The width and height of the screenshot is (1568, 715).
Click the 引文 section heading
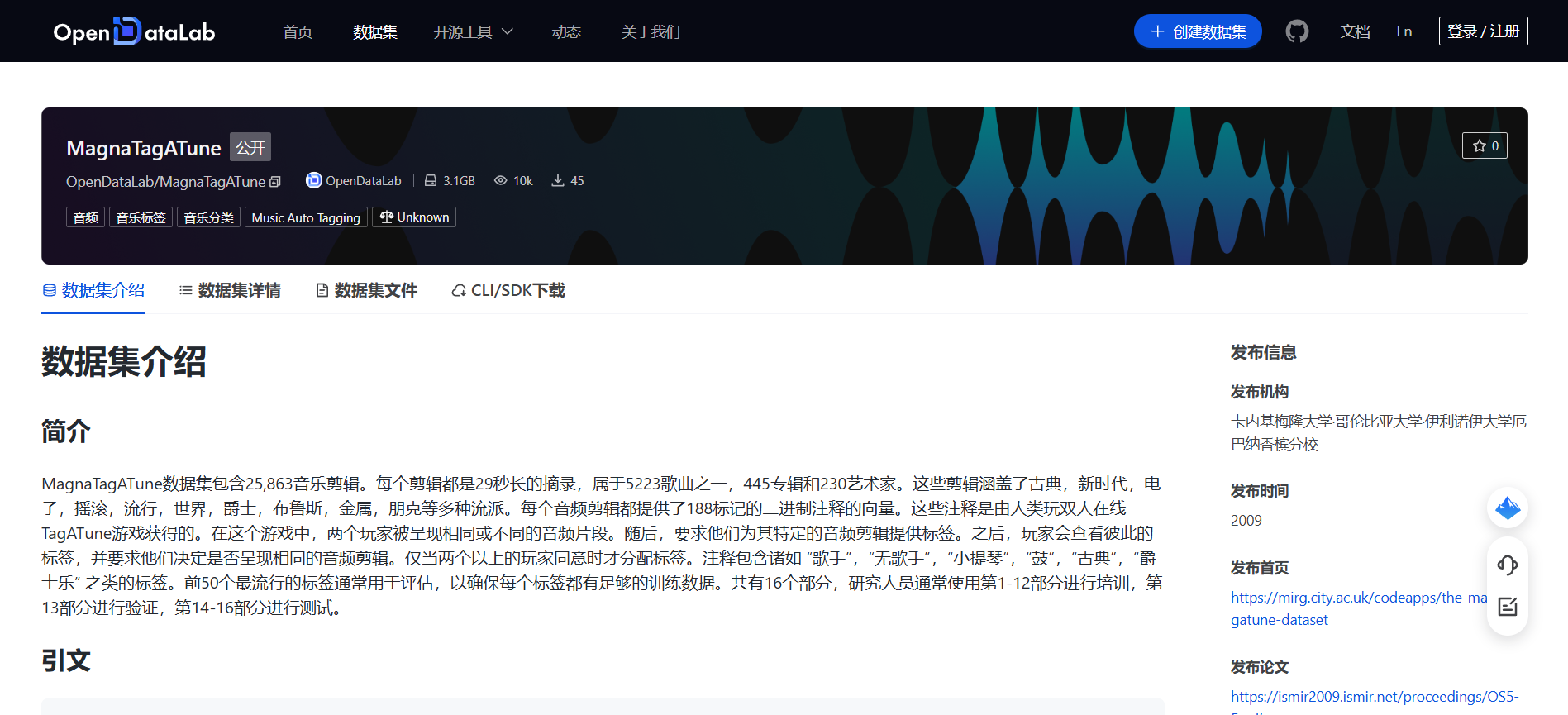point(66,660)
